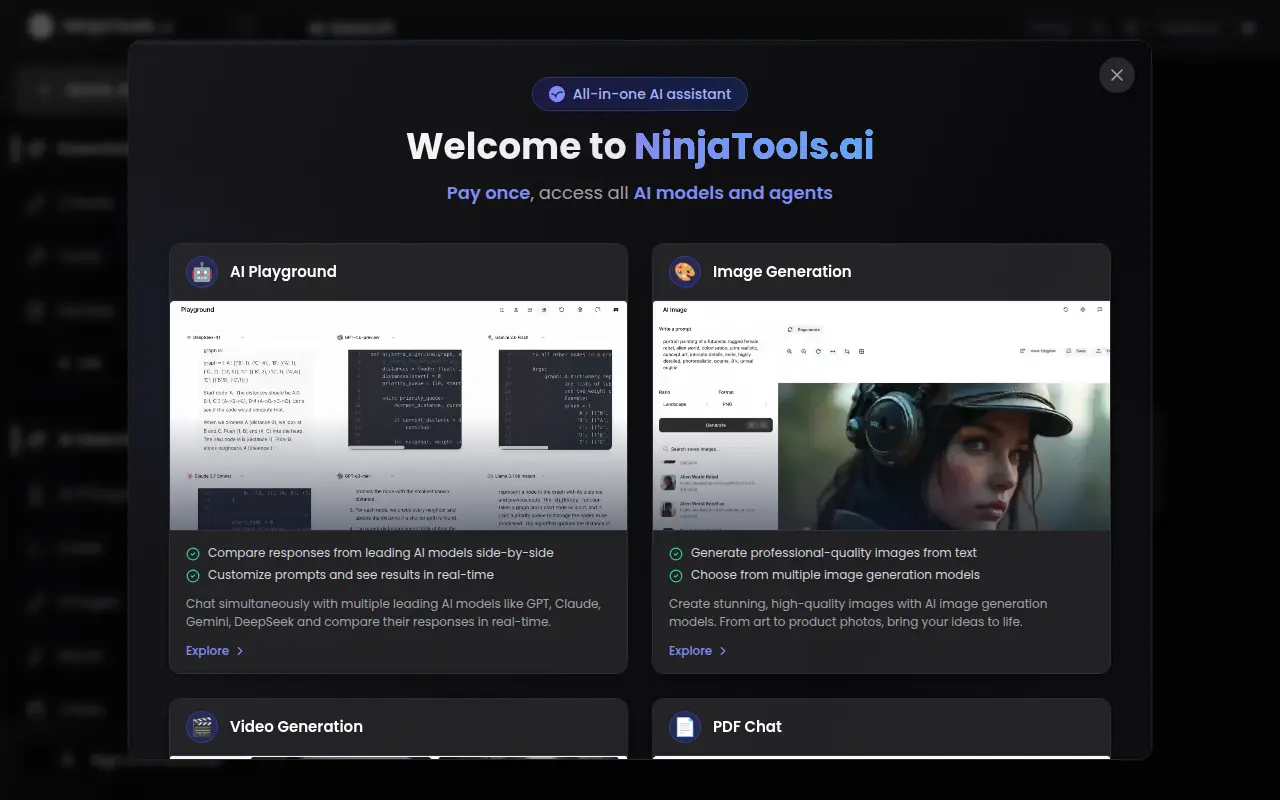Click the 'Pay once, access all AI models' subtitle
The image size is (1280, 800).
[640, 193]
